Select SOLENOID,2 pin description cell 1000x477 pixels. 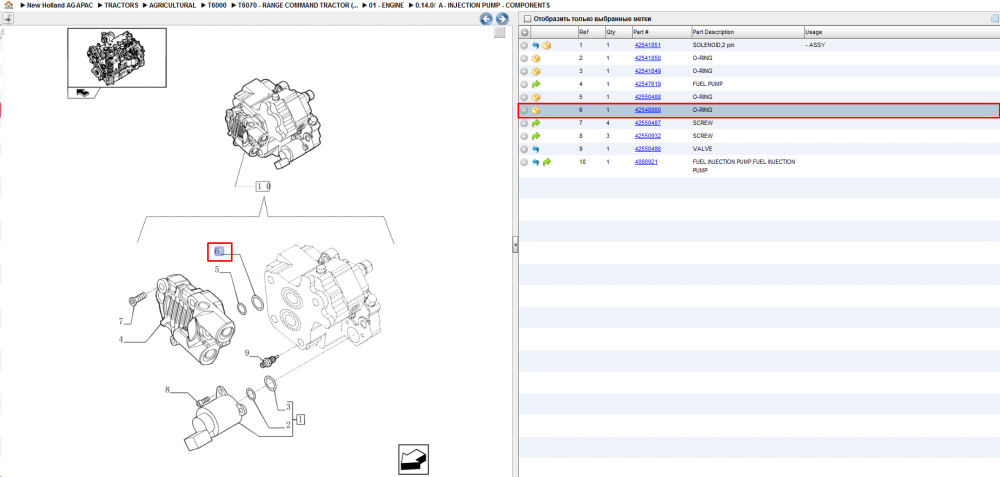(714, 45)
